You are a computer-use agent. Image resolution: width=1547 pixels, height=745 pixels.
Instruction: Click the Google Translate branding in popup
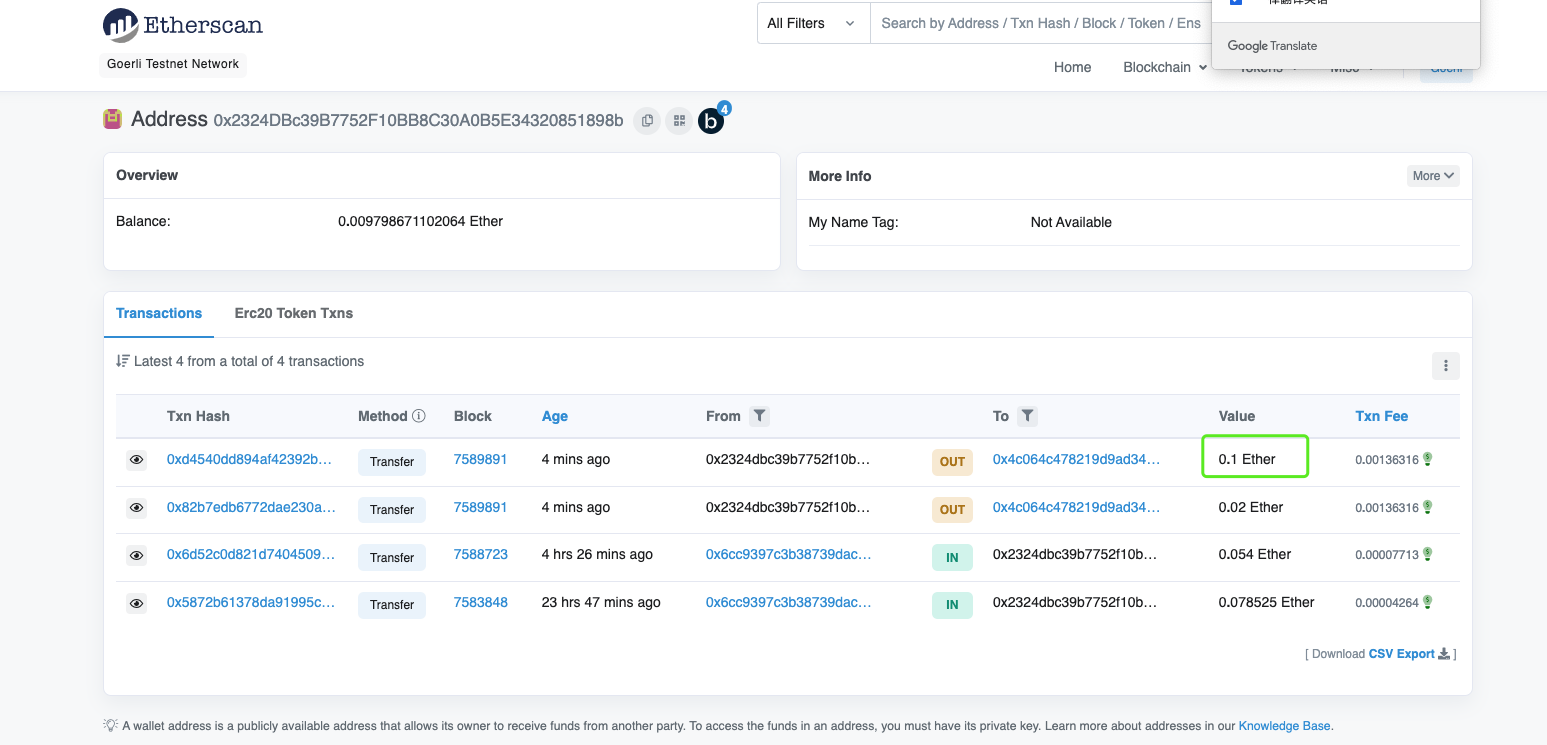(1272, 46)
